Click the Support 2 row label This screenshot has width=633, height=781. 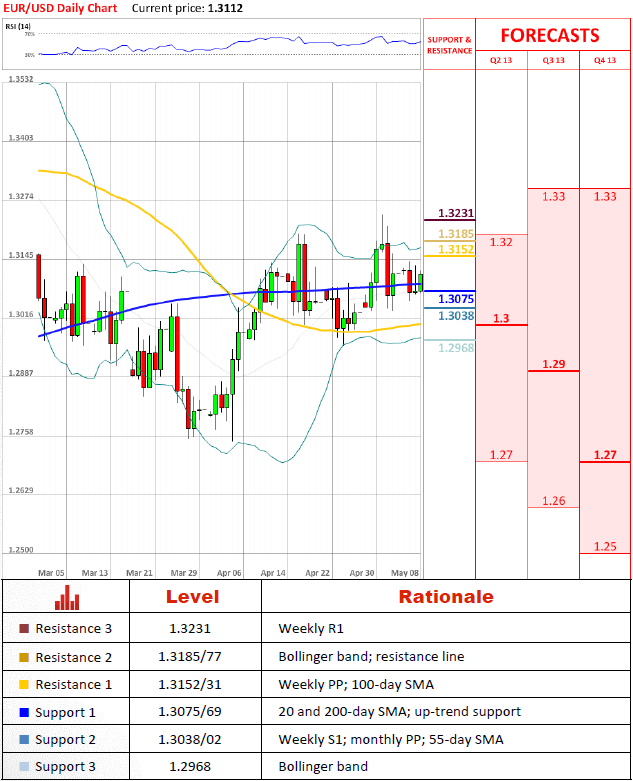point(65,740)
